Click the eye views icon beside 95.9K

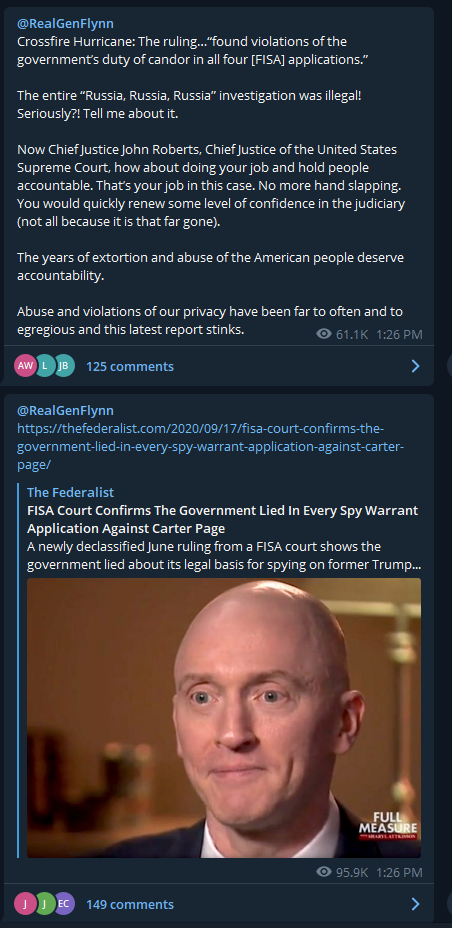pyautogui.click(x=324, y=872)
